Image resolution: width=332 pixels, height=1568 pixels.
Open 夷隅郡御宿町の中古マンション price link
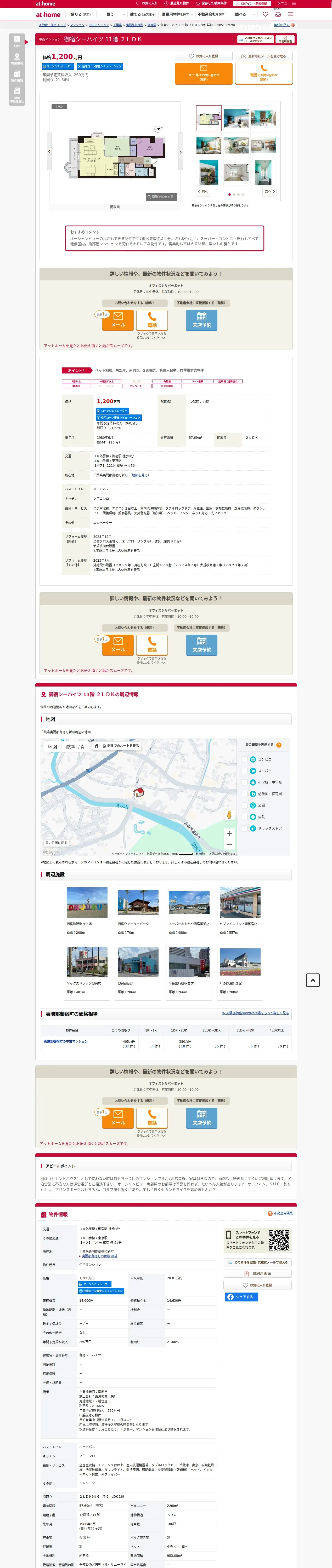pos(65,1041)
